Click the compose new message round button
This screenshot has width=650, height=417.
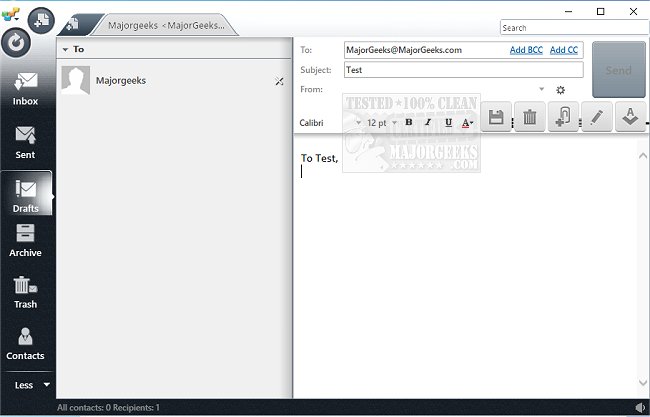[x=41, y=20]
